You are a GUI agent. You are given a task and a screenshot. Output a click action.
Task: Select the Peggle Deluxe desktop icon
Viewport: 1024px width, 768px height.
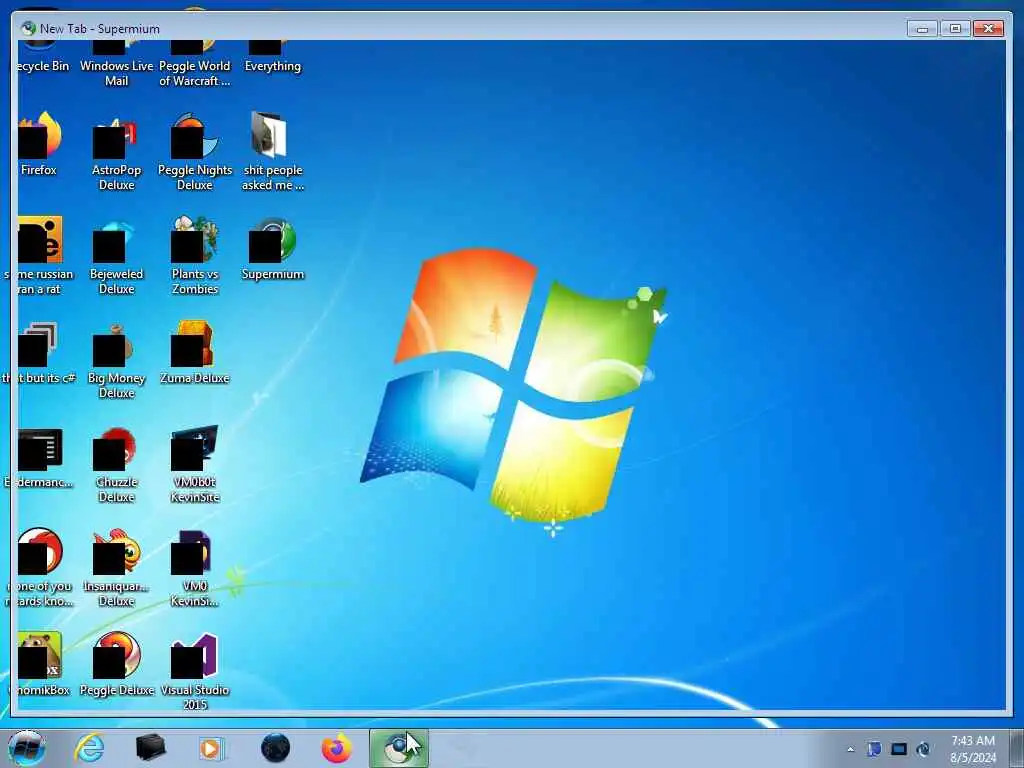[116, 664]
